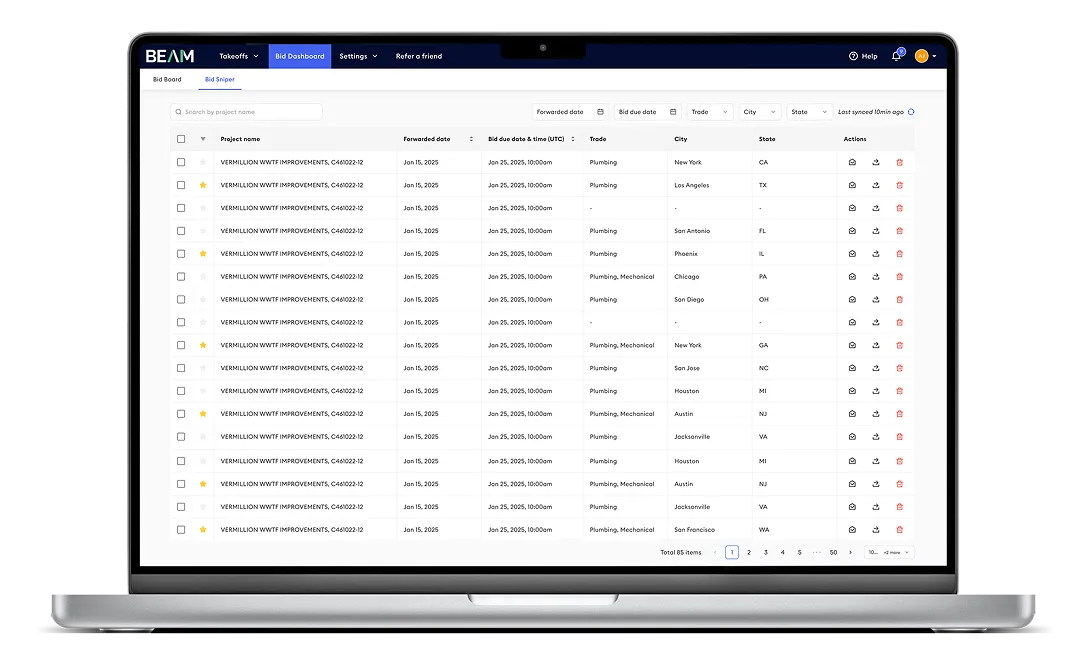Image resolution: width=1079 pixels, height=666 pixels.
Task: Check the box for the Phoenix row
Action: tap(181, 254)
